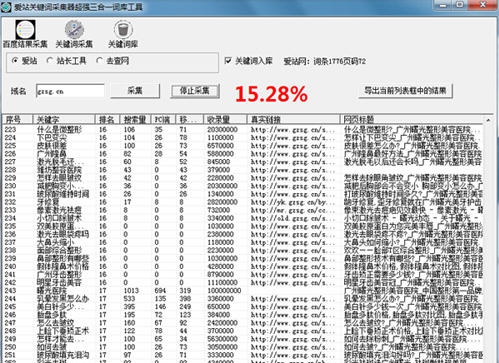This screenshot has height=363, width=499.
Task: Click the 采集 button
Action: click(135, 91)
